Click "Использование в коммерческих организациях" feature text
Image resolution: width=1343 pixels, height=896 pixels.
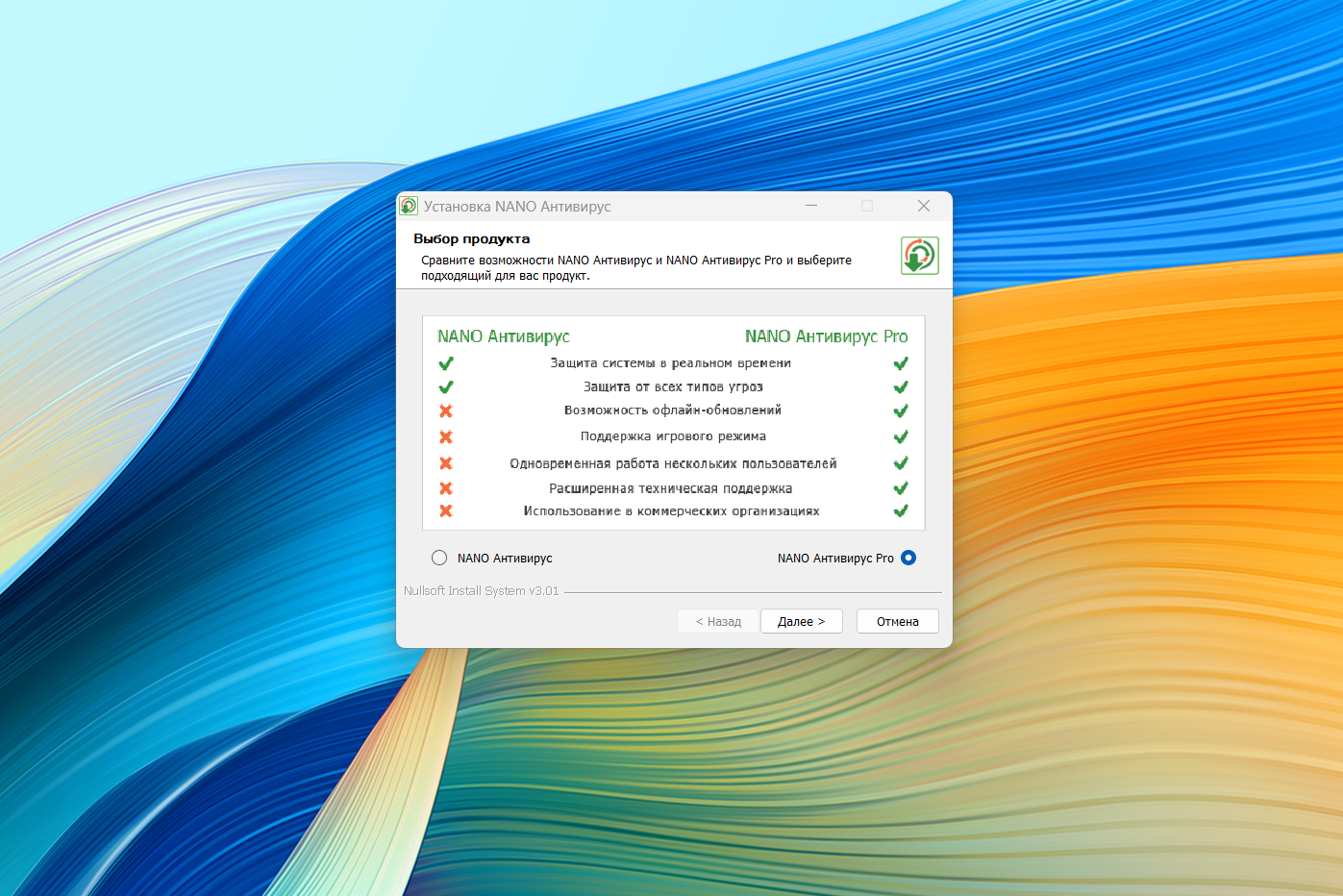[672, 510]
